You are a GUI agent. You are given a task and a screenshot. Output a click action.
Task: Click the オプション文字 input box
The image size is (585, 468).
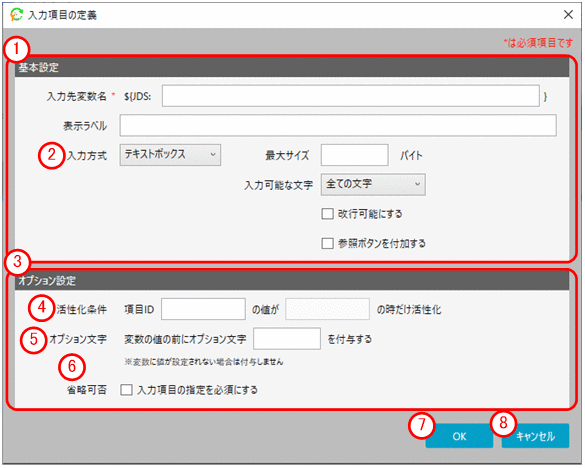tap(287, 338)
